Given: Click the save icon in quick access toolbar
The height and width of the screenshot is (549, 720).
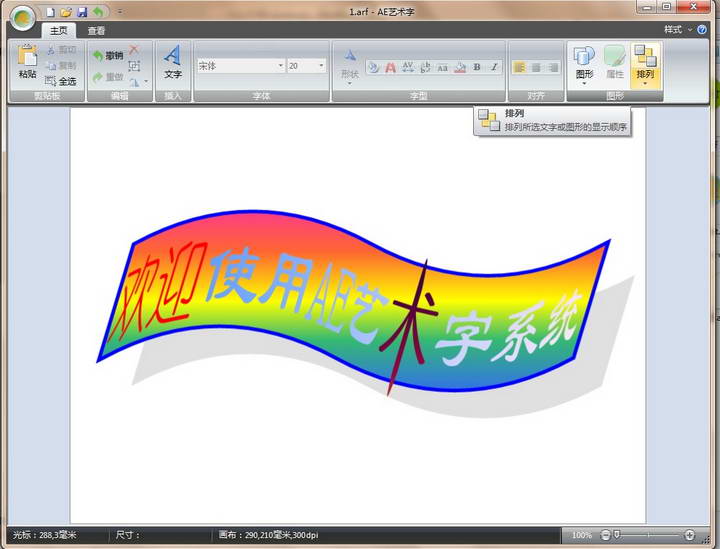Looking at the screenshot, I should click(82, 12).
